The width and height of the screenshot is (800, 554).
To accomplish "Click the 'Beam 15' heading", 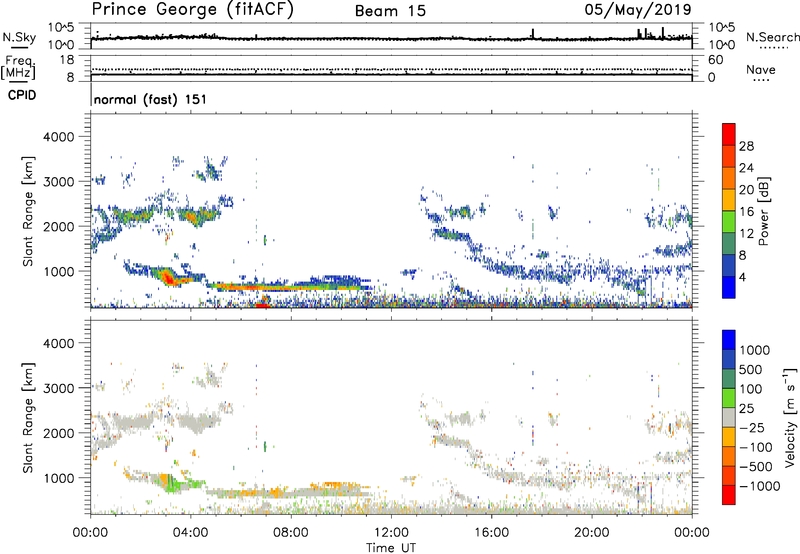I will [390, 11].
